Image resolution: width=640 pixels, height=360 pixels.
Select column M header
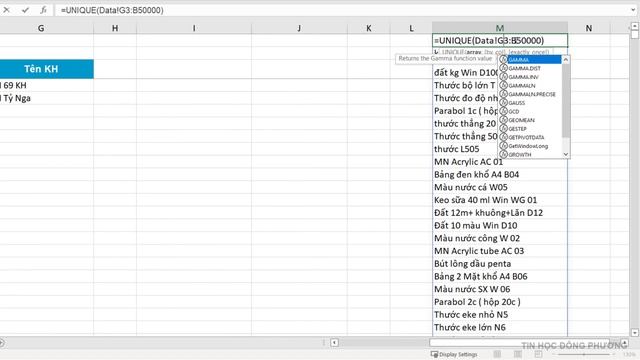point(500,28)
